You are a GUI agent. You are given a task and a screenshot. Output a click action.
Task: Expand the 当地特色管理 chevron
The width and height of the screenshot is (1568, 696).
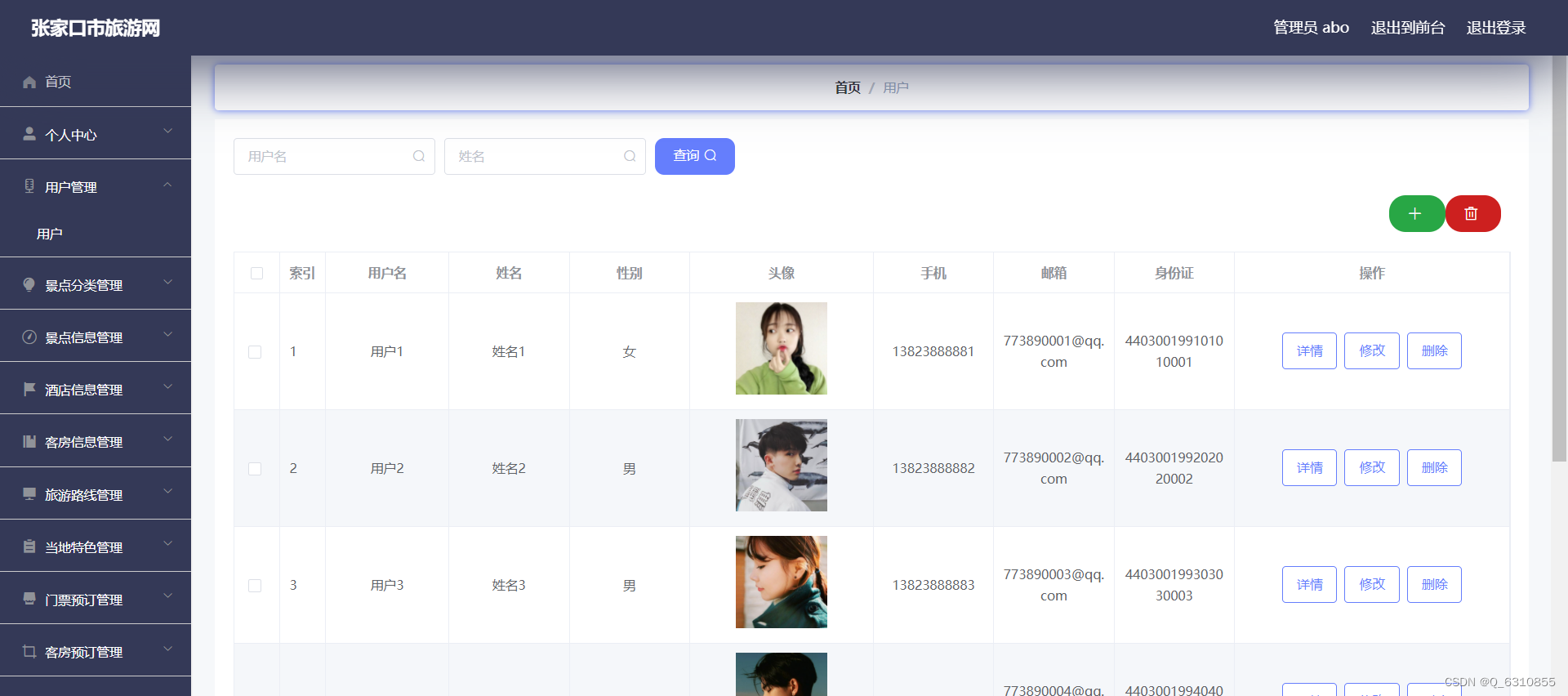click(167, 544)
